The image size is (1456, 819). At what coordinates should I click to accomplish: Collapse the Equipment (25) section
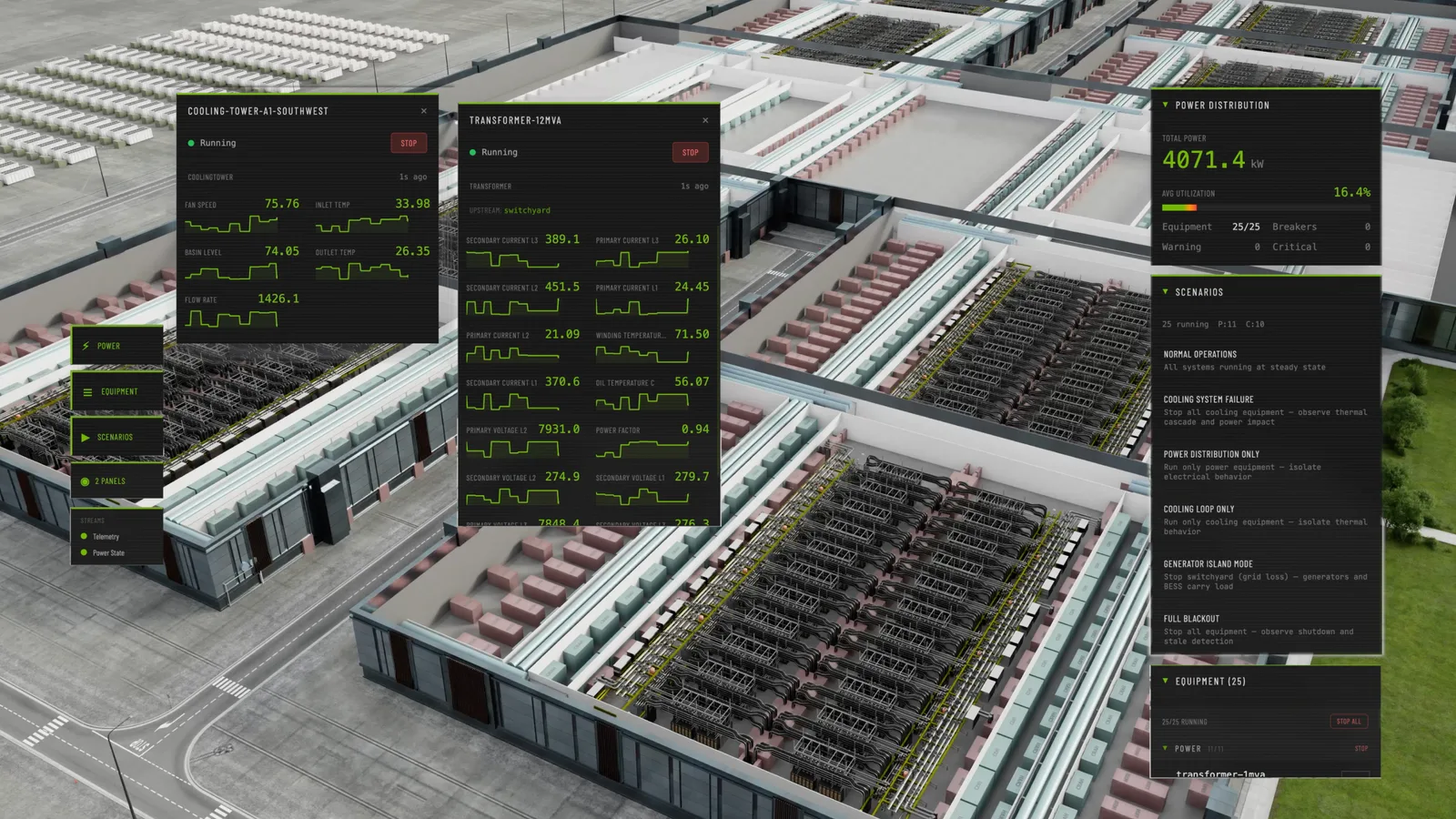[x=1166, y=681]
